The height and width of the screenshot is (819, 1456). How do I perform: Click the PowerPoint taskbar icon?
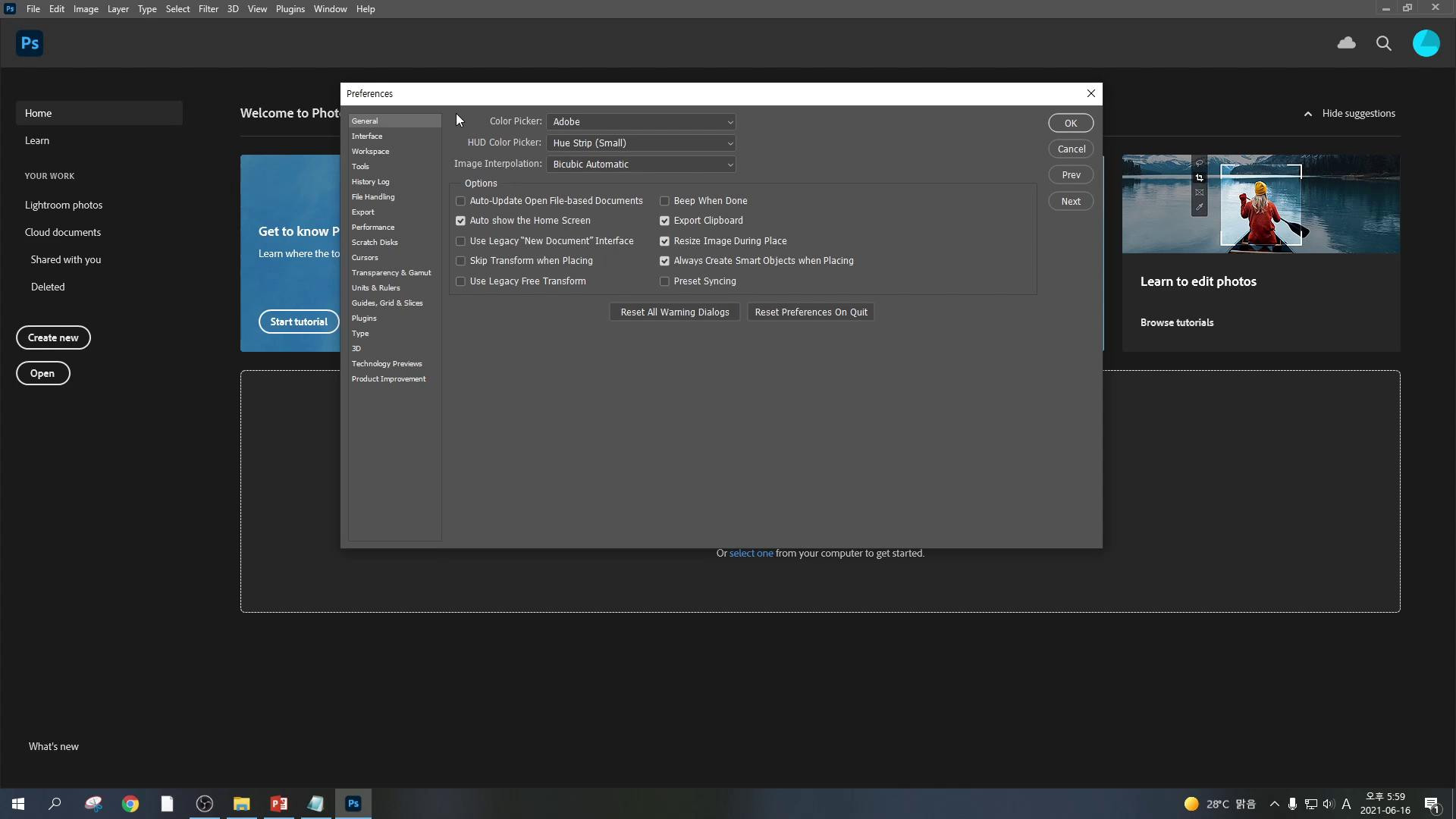tap(278, 804)
